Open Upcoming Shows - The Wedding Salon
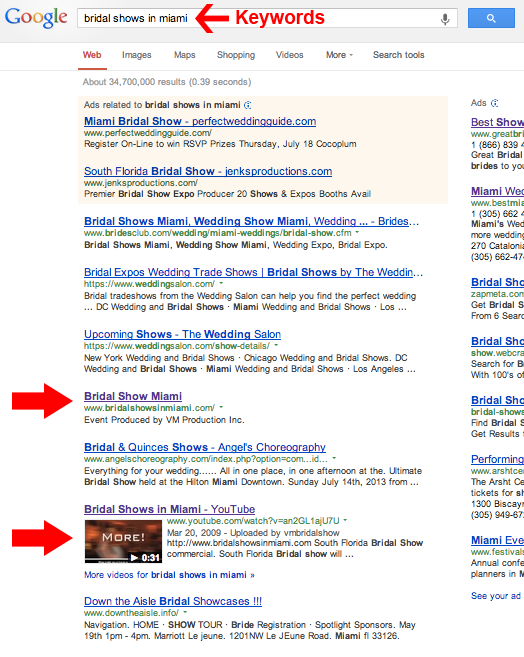The image size is (524, 657). (182, 334)
